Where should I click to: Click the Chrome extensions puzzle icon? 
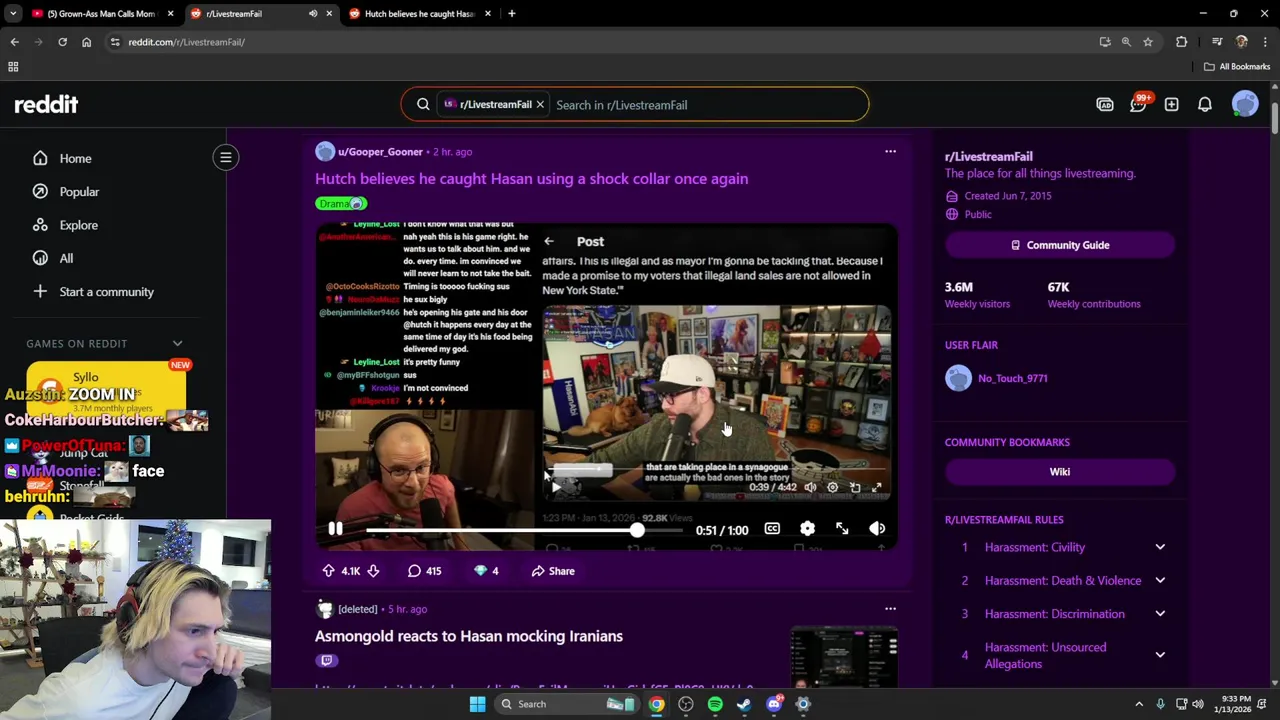pos(1182,42)
